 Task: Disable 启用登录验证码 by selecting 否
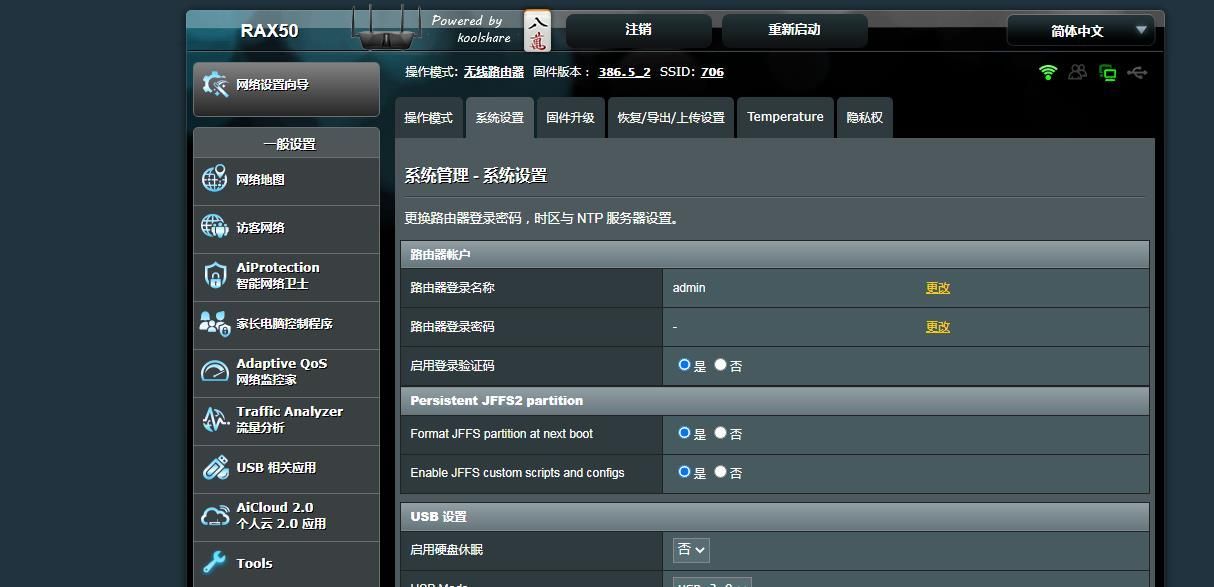[x=720, y=365]
